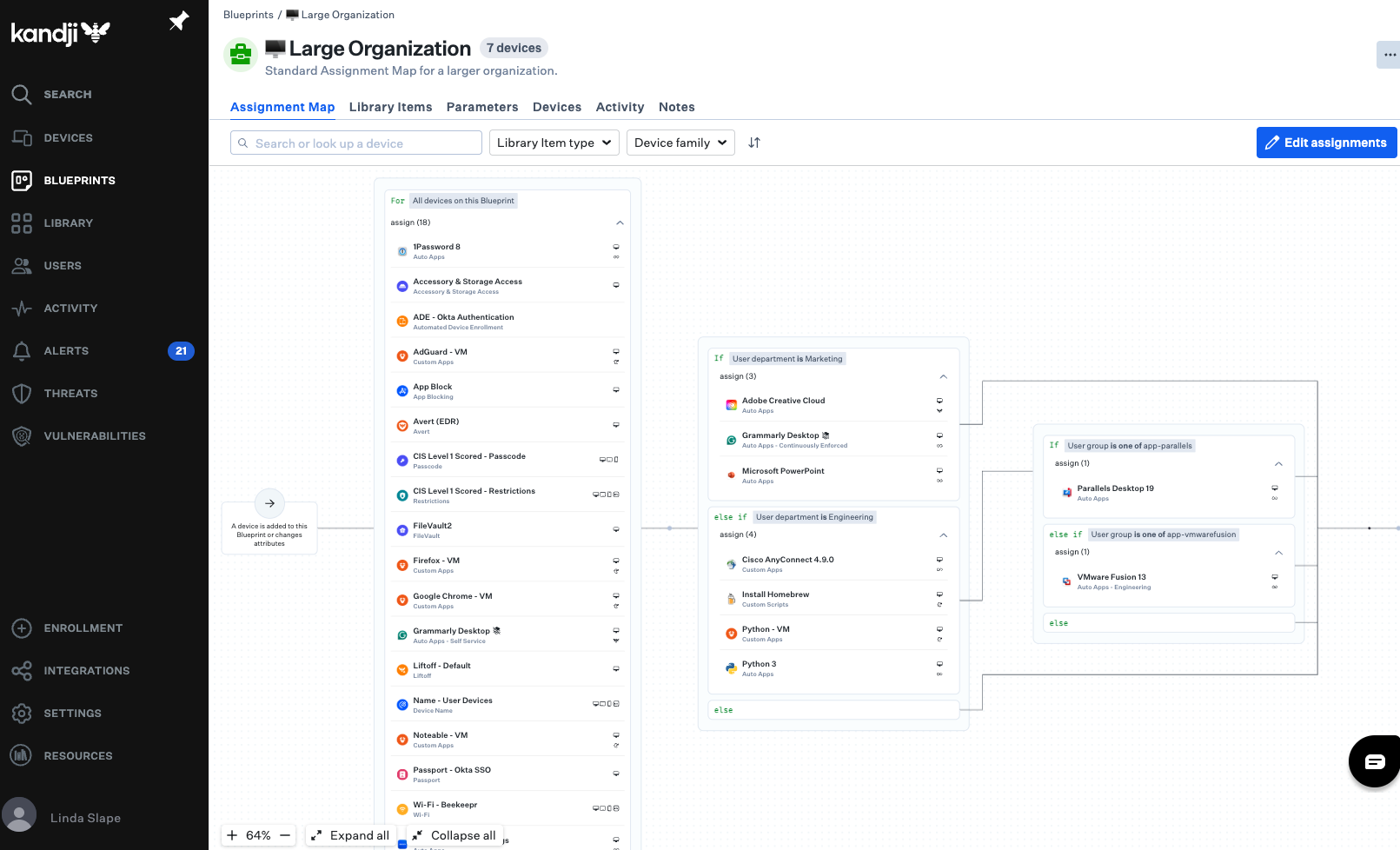Focus the search or look up device field
The image size is (1400, 850).
(356, 143)
